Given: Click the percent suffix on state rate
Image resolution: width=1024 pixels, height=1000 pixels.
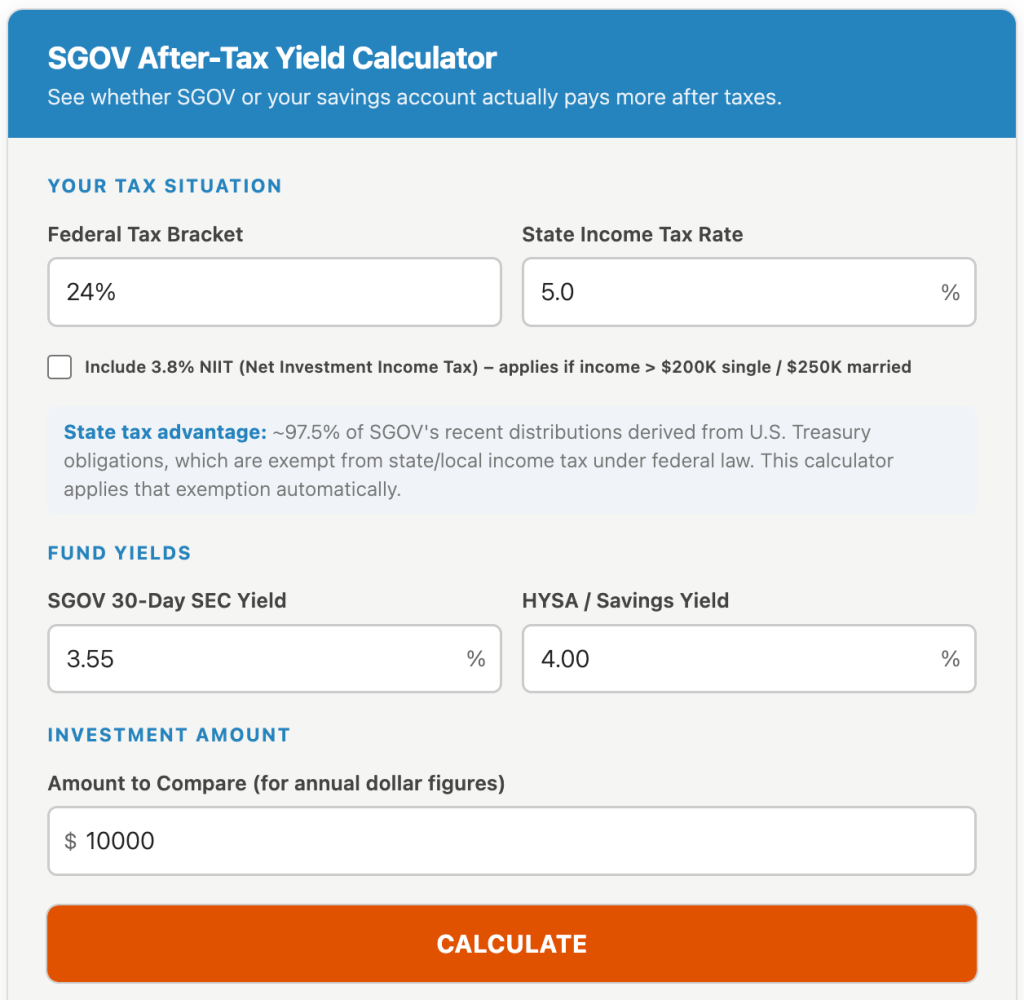Looking at the screenshot, I should point(950,292).
